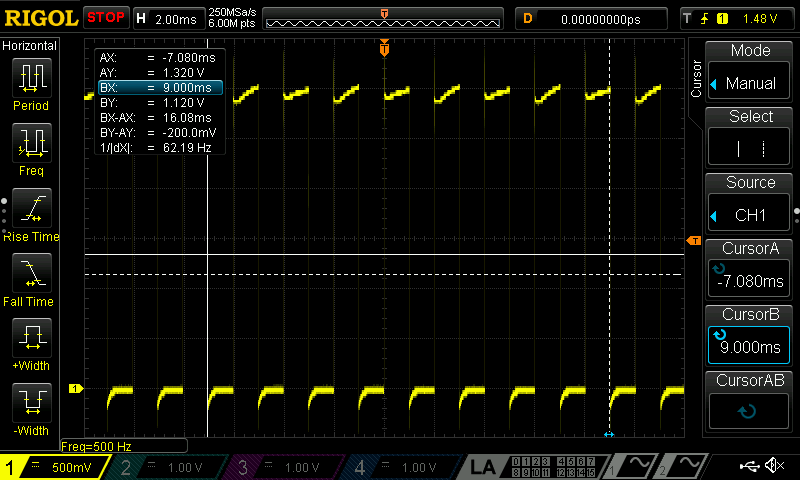Click the Horizontal measurement menu header
This screenshot has width=800, height=480.
[30, 46]
